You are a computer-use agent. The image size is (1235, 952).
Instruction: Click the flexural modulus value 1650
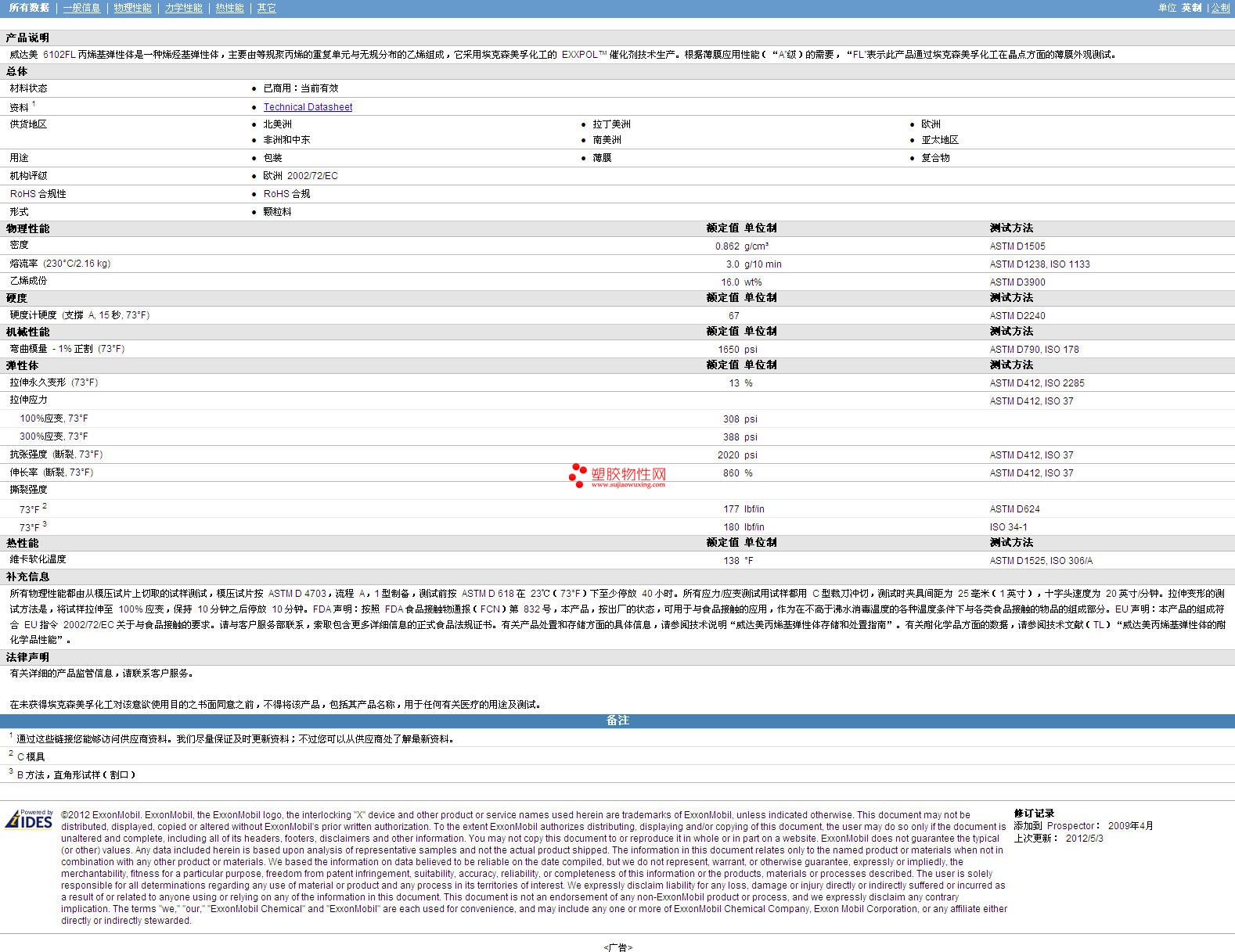tap(729, 350)
